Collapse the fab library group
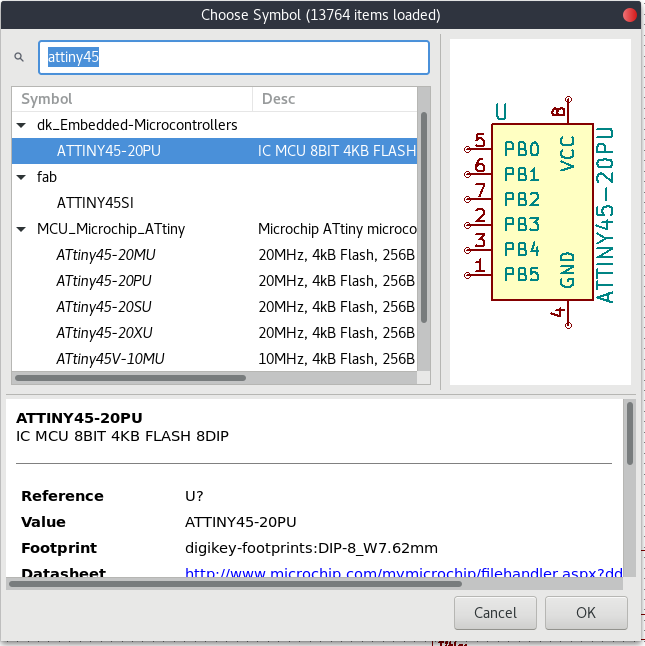This screenshot has width=645, height=646. [21, 177]
